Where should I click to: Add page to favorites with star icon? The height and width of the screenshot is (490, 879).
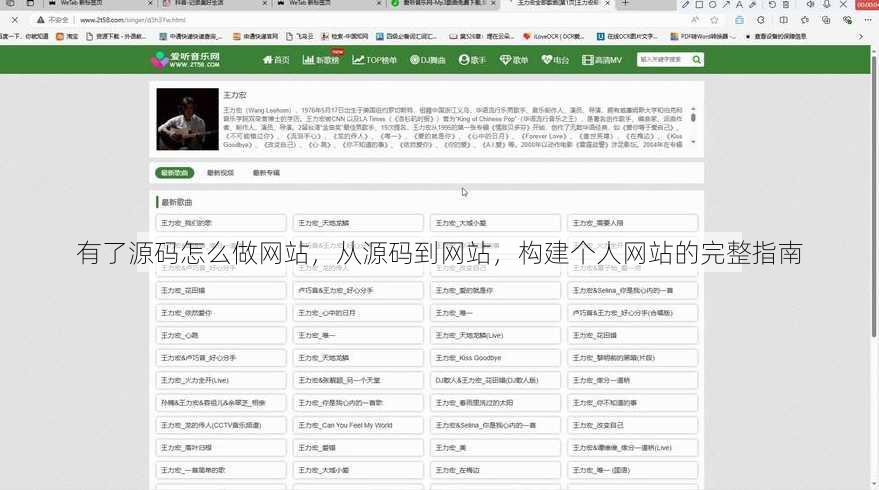coord(714,20)
